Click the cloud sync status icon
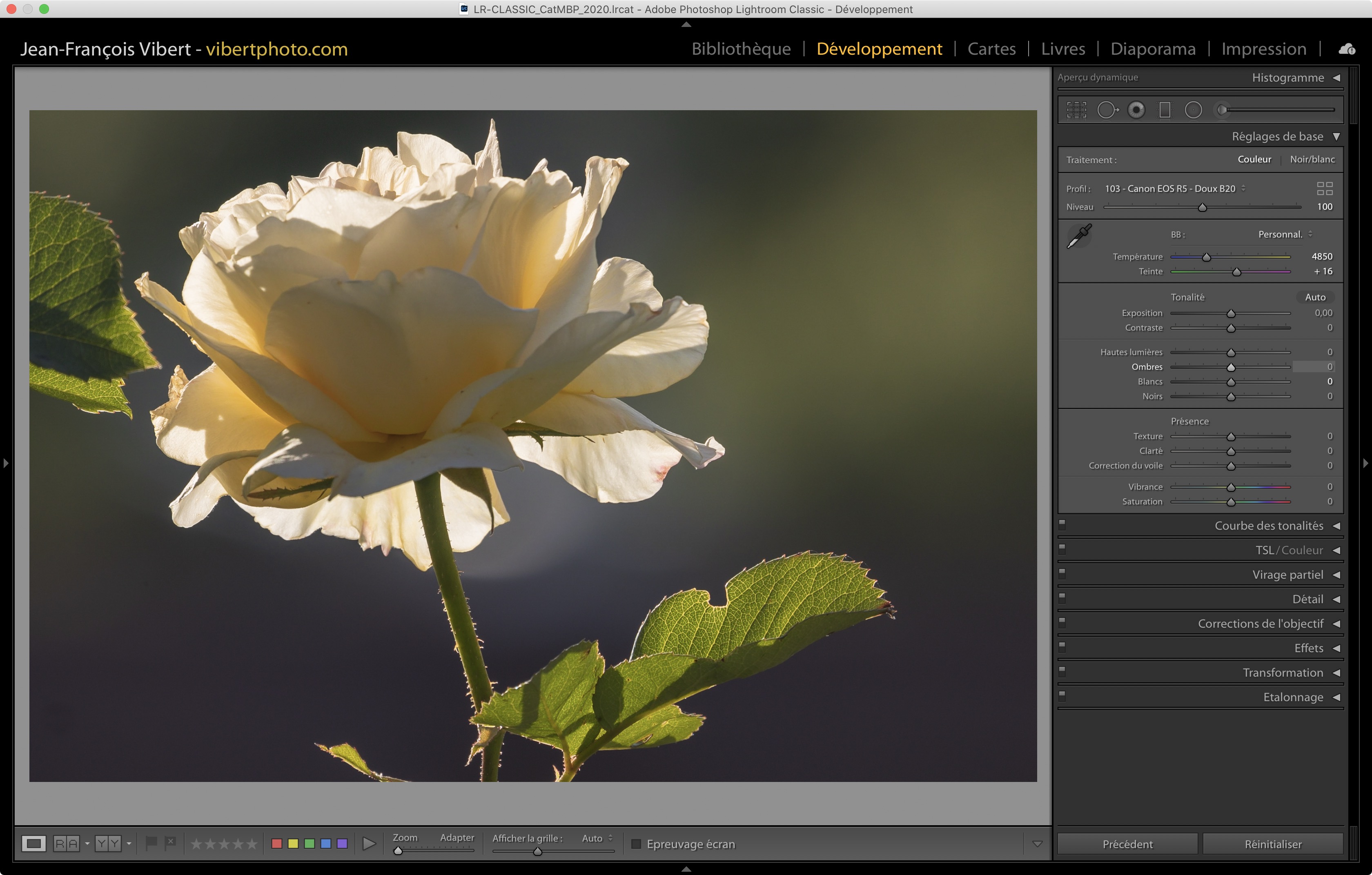Image resolution: width=1372 pixels, height=875 pixels. (x=1347, y=49)
